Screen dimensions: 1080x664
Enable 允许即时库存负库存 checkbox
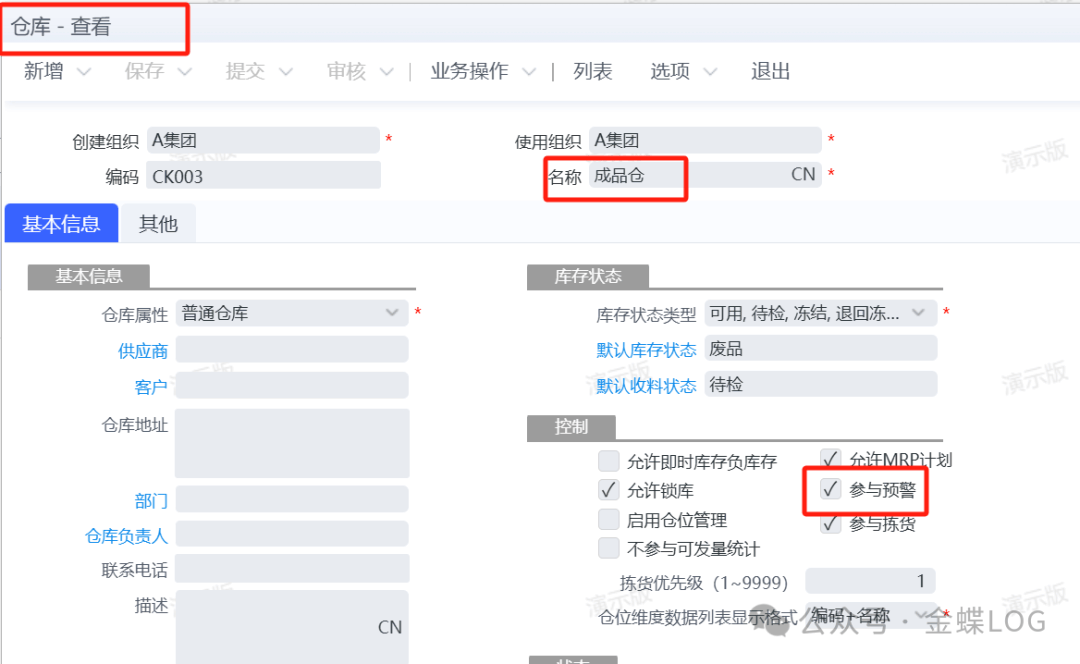[608, 461]
